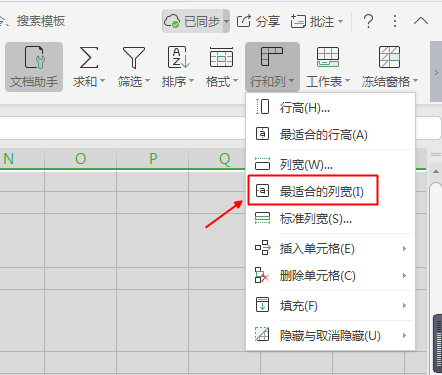Screen dimensions: 442x375
Task: Select 最适合的列宽(I) autofit column width
Action: click(x=330, y=191)
